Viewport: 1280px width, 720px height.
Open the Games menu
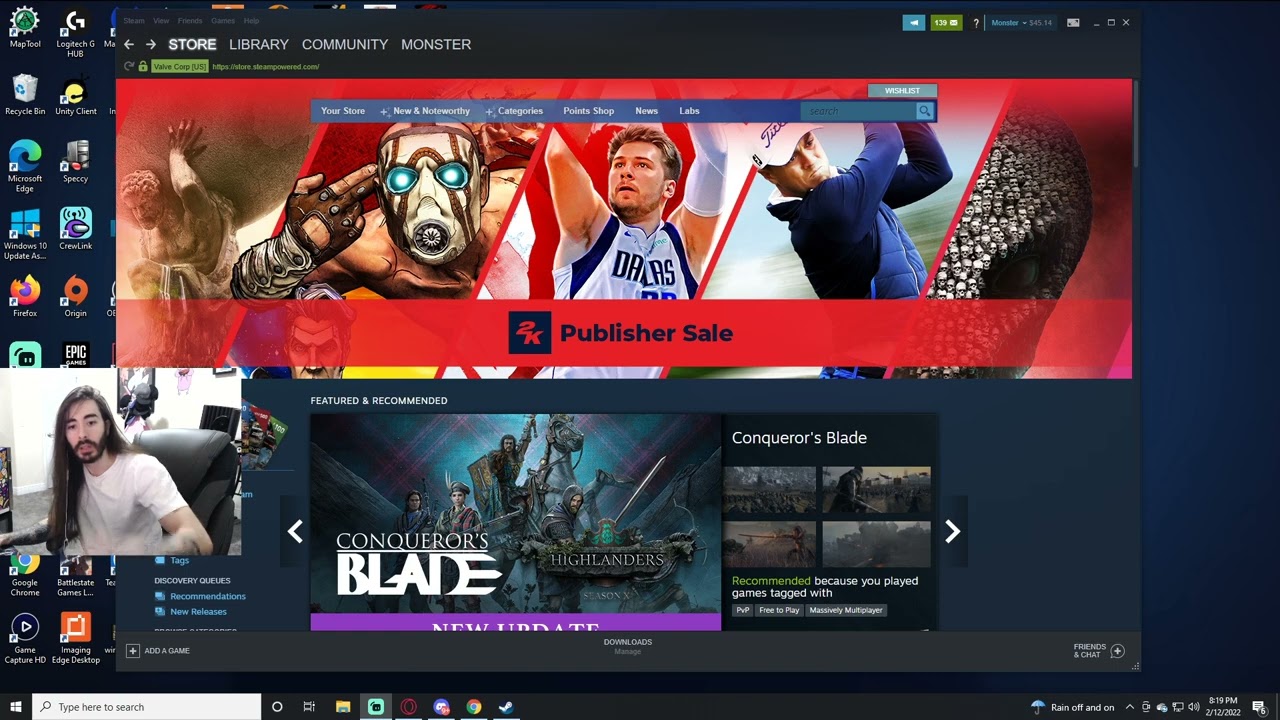pyautogui.click(x=223, y=21)
